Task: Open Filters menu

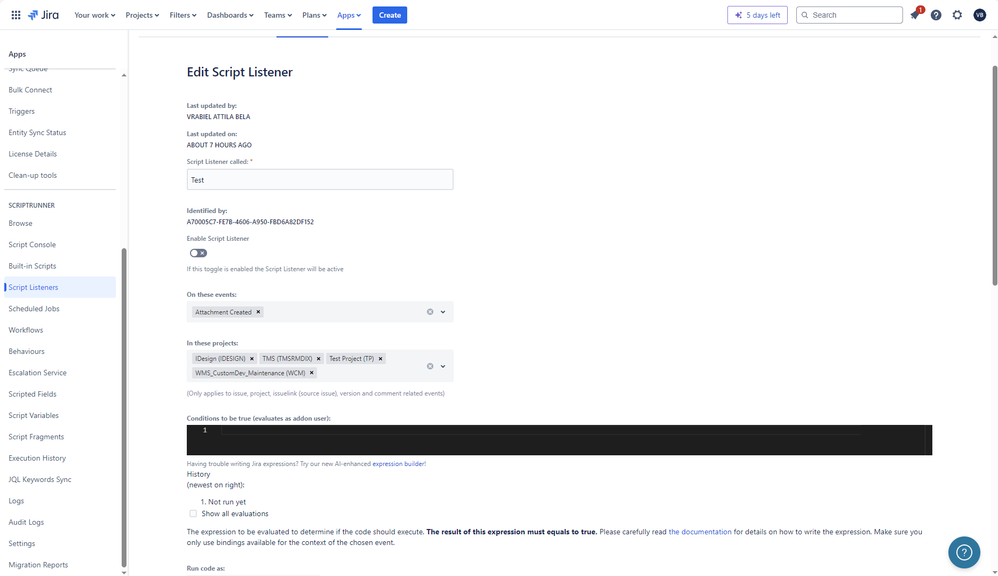Action: click(183, 15)
